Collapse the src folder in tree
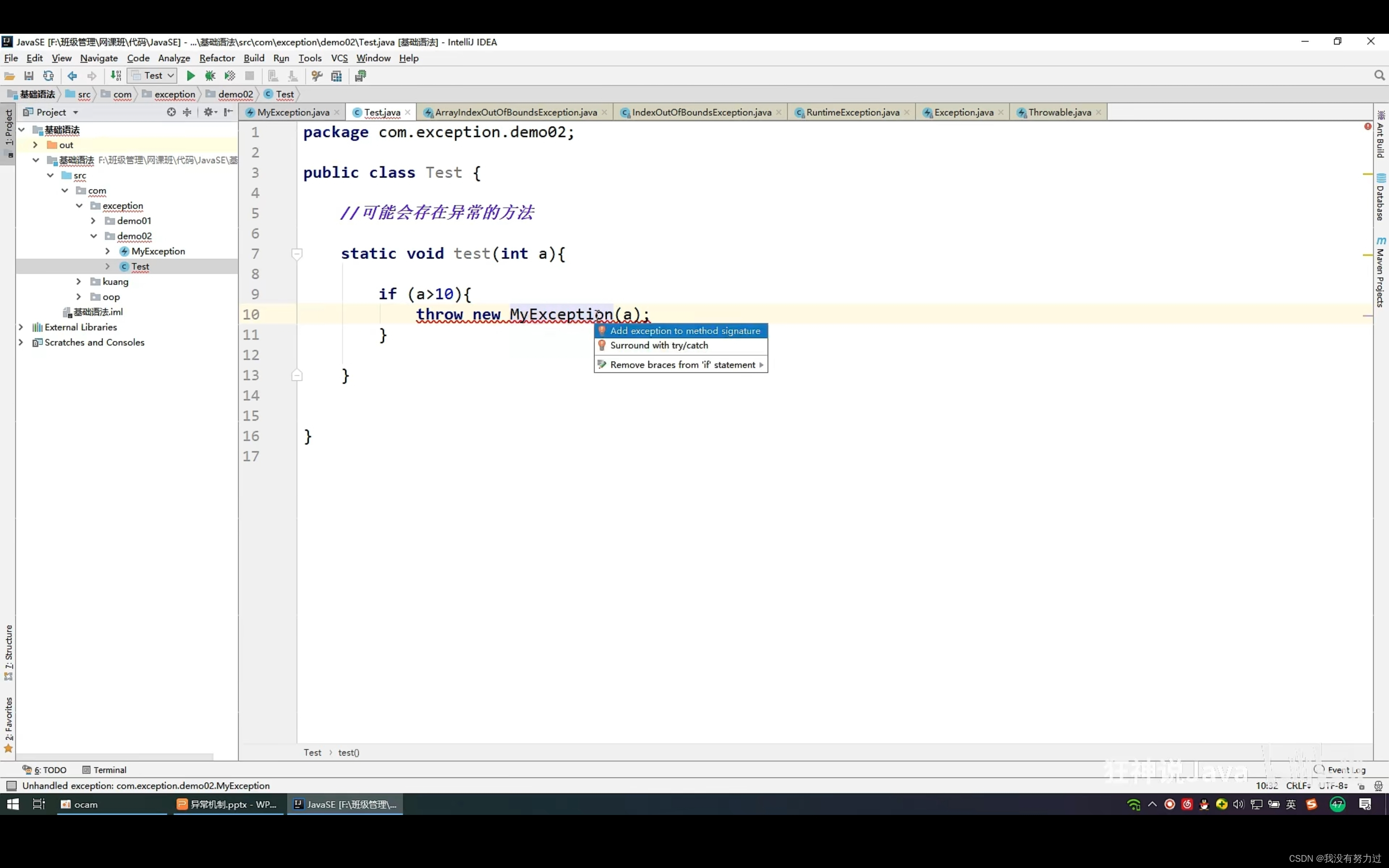The image size is (1389, 868). (50, 175)
